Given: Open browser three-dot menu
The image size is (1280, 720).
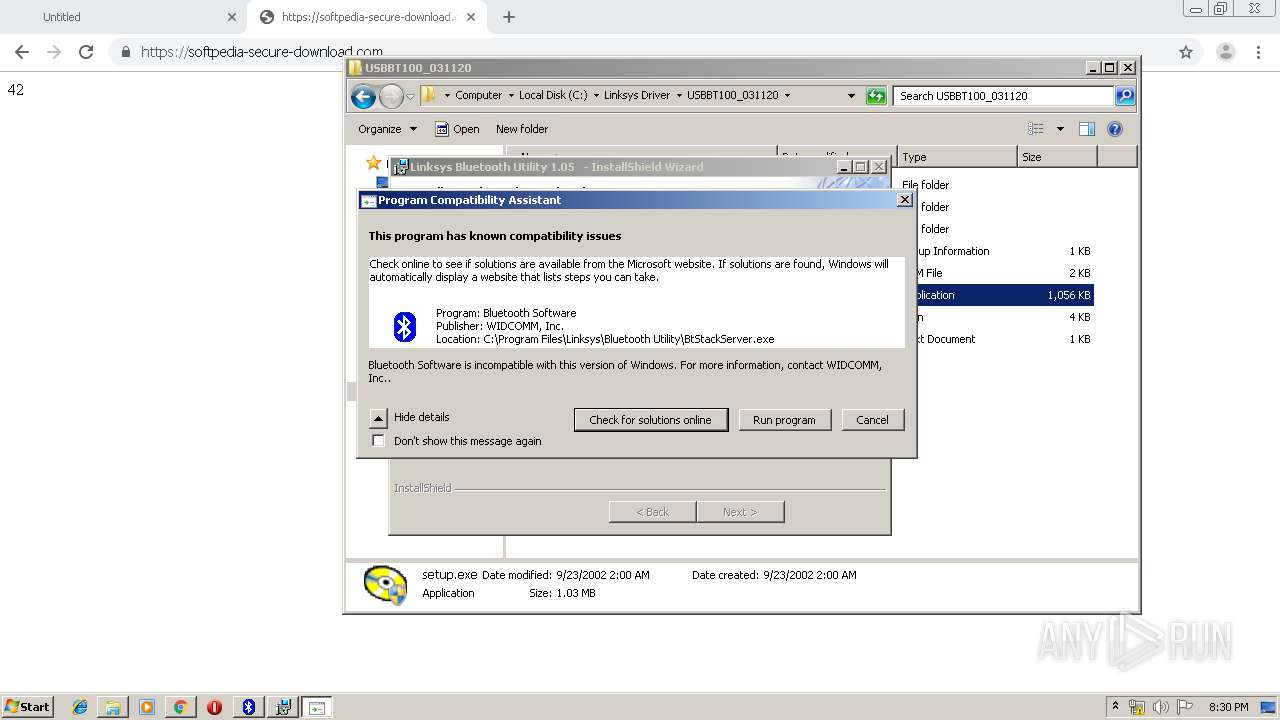Looking at the screenshot, I should (x=1259, y=52).
